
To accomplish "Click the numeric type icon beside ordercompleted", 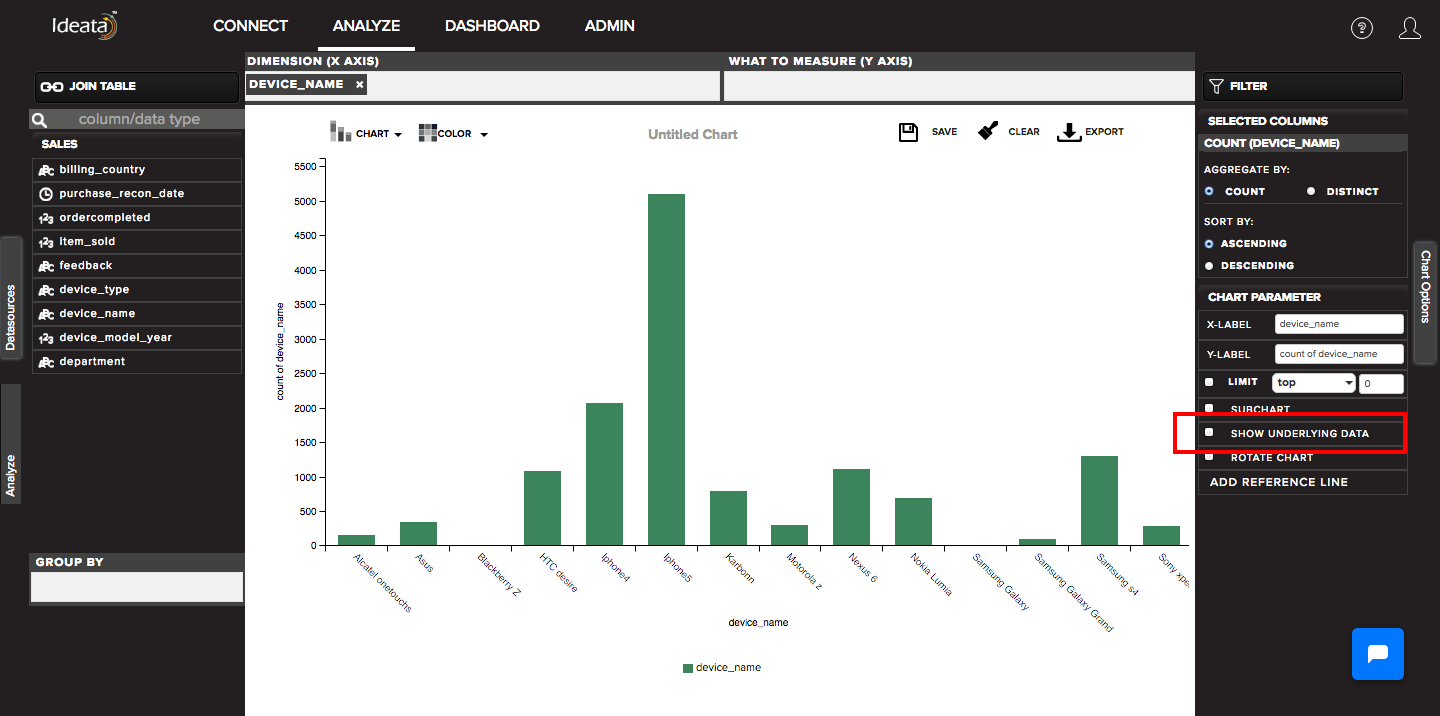I will click(x=46, y=218).
